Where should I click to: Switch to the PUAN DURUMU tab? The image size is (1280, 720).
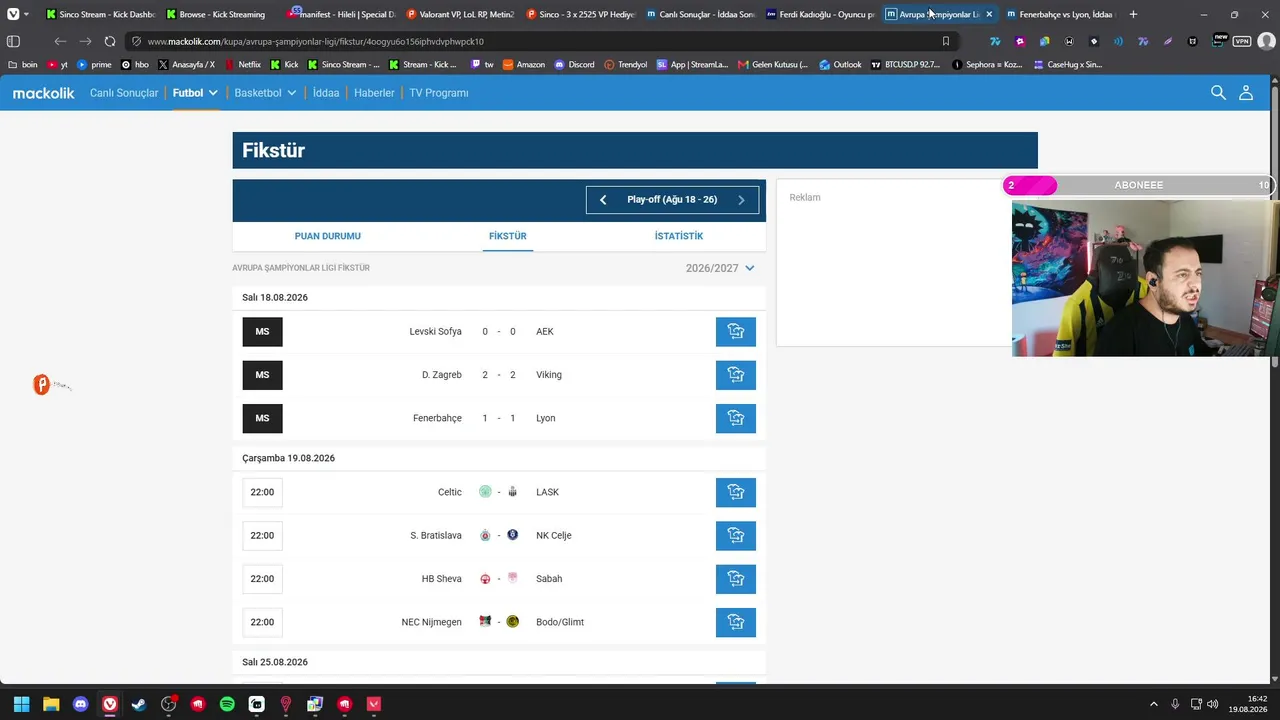tap(327, 236)
